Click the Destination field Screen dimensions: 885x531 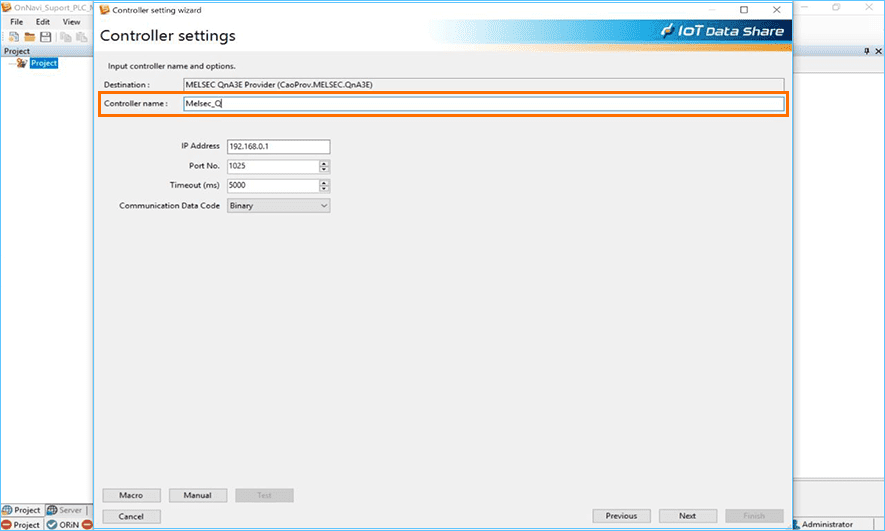484,85
